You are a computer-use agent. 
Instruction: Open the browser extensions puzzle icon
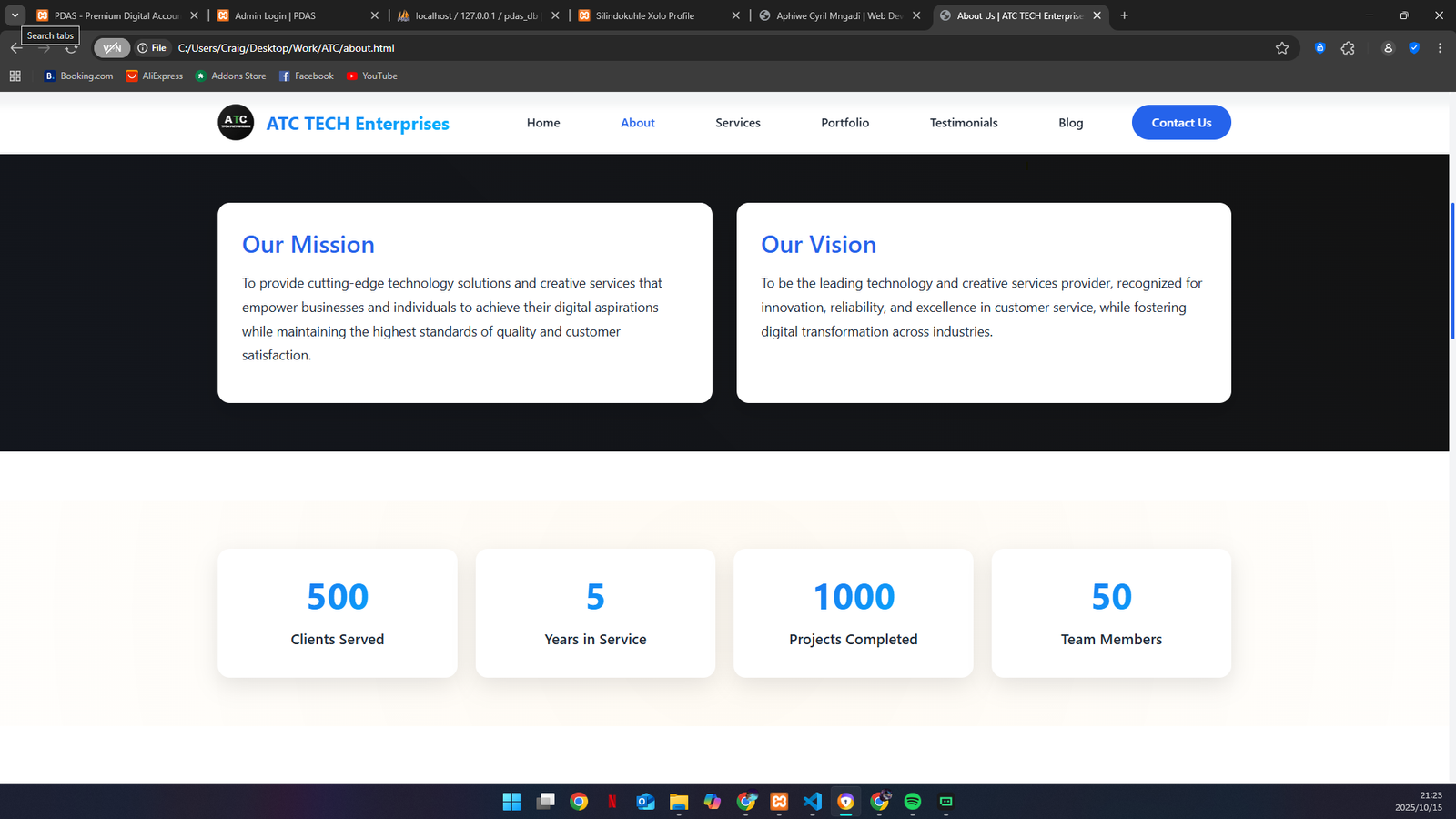[1348, 47]
